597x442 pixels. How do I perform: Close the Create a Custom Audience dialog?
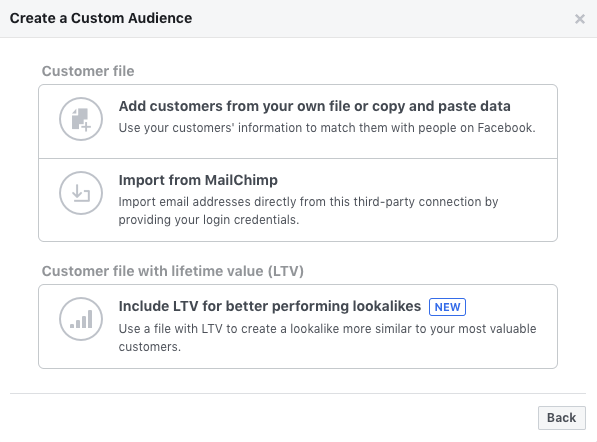579,19
